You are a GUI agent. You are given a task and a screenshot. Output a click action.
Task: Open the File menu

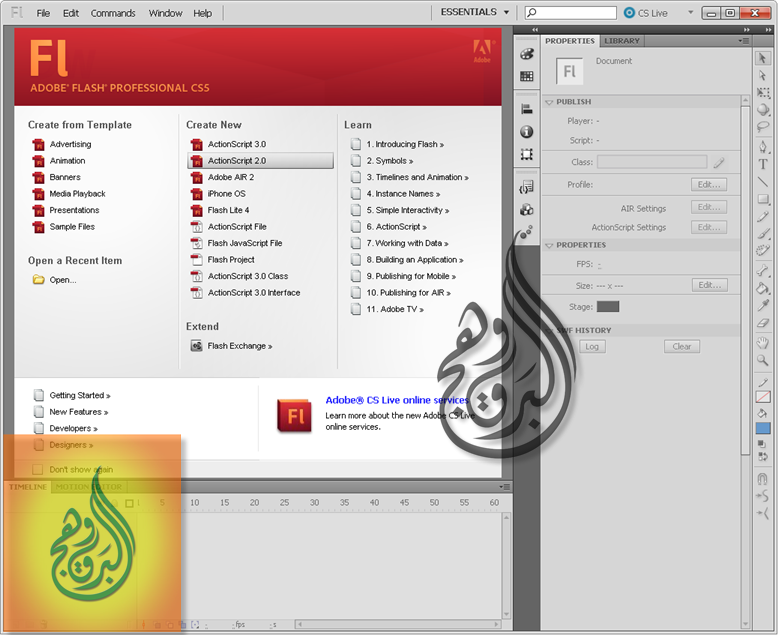[x=43, y=13]
